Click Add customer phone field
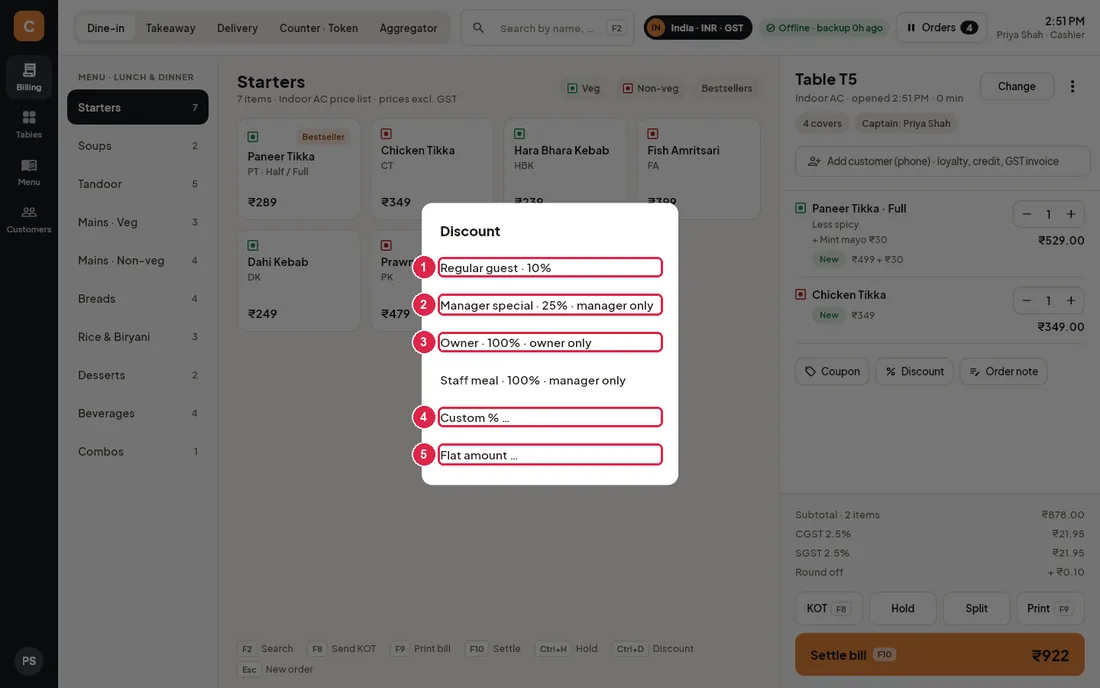The width and height of the screenshot is (1100, 688). pyautogui.click(x=942, y=161)
